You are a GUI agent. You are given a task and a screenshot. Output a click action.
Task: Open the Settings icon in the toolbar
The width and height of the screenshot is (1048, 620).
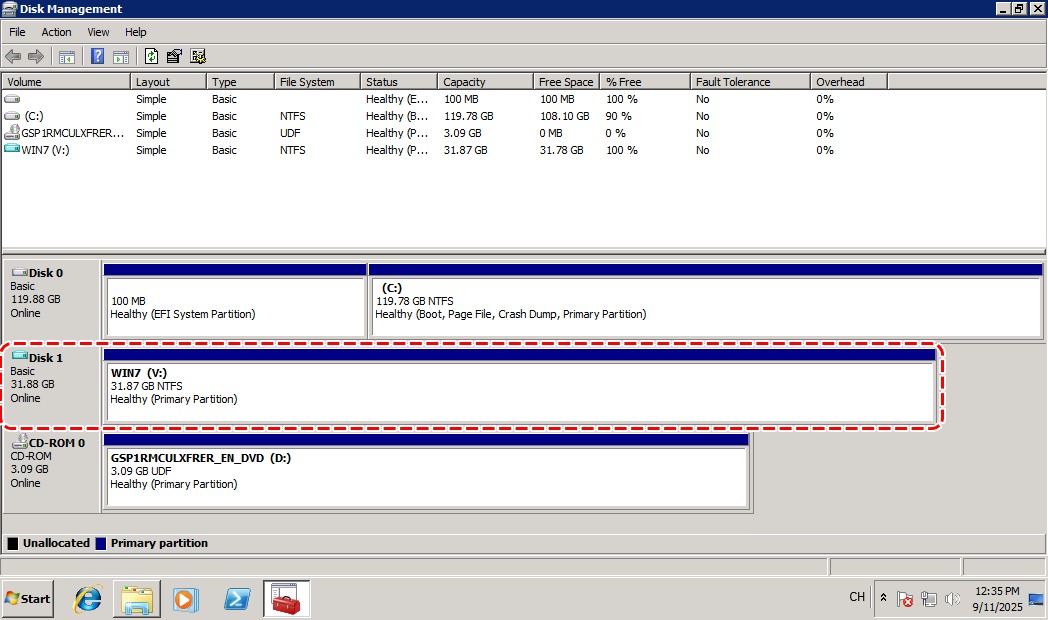pos(198,56)
